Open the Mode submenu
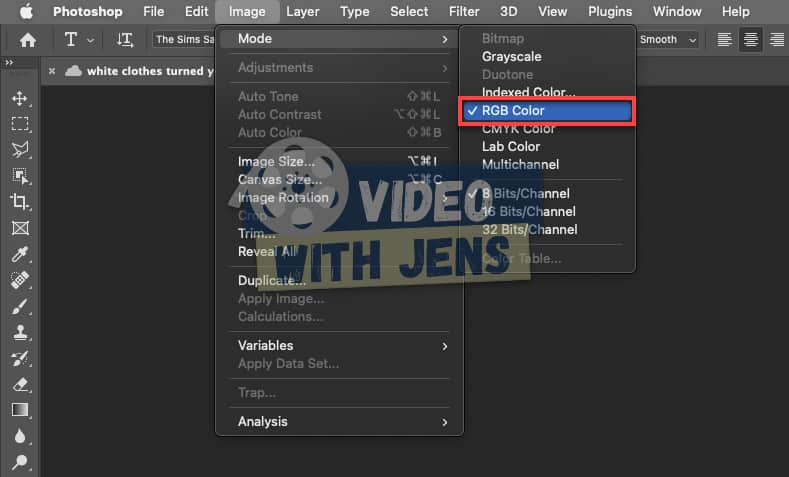 [339, 39]
